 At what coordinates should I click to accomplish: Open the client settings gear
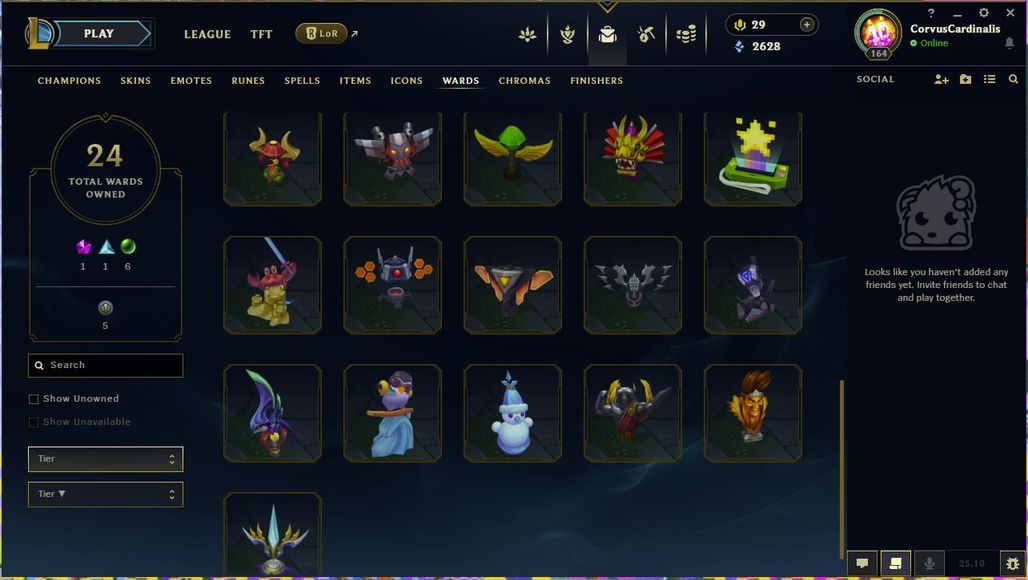tap(983, 12)
